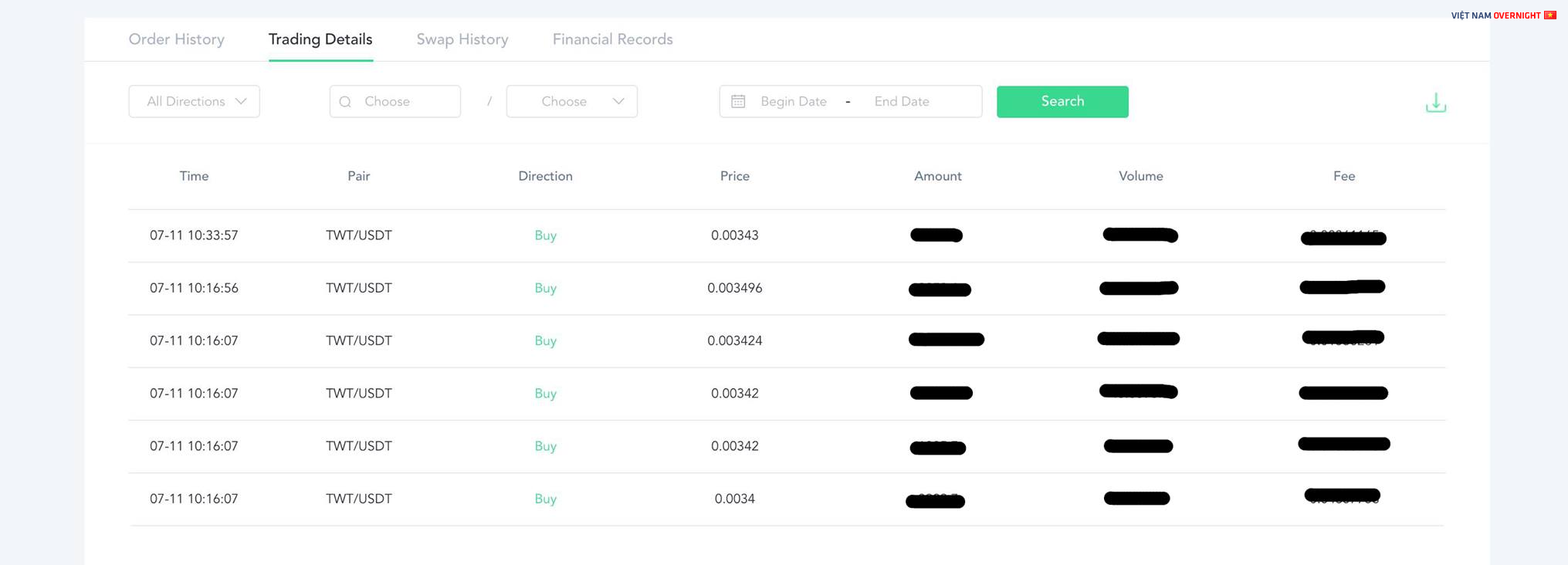
Task: Click the Price column header
Action: coord(734,176)
